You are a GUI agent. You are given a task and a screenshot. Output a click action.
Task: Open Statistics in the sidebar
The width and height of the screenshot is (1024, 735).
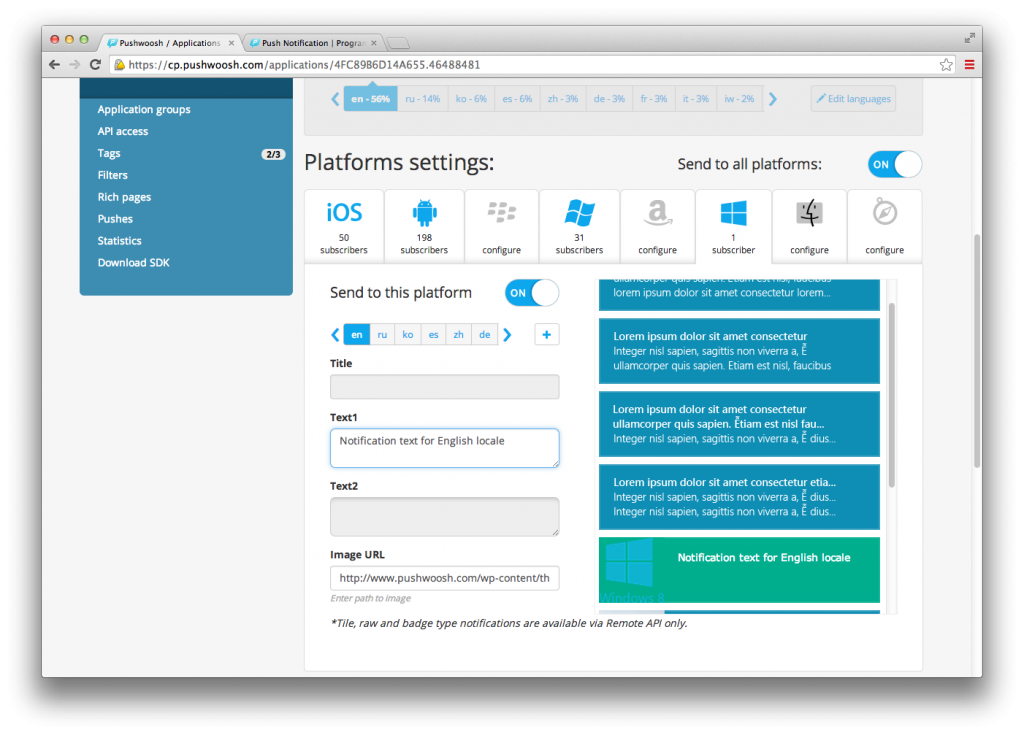point(120,241)
